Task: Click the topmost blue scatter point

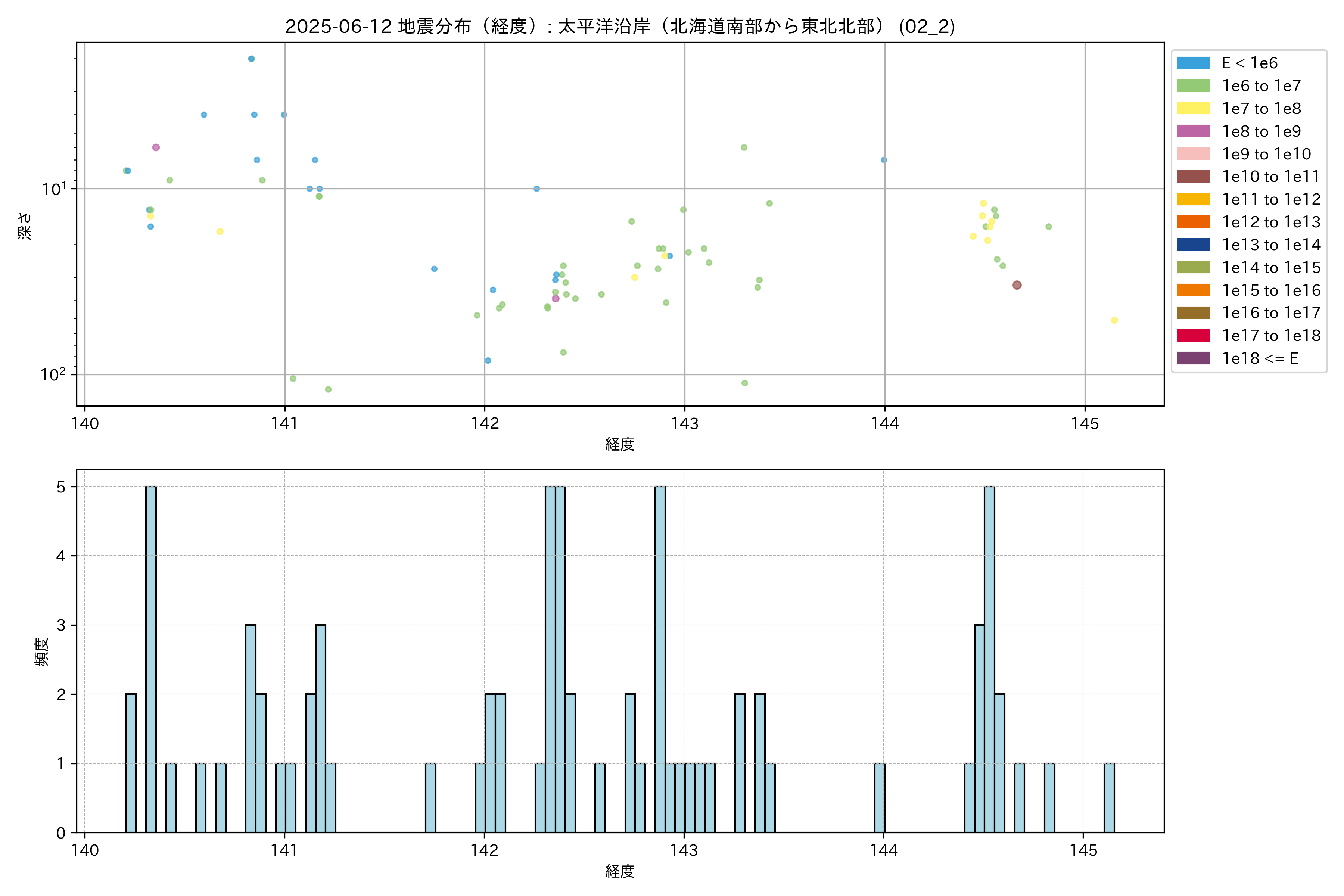Action: pyautogui.click(x=251, y=59)
